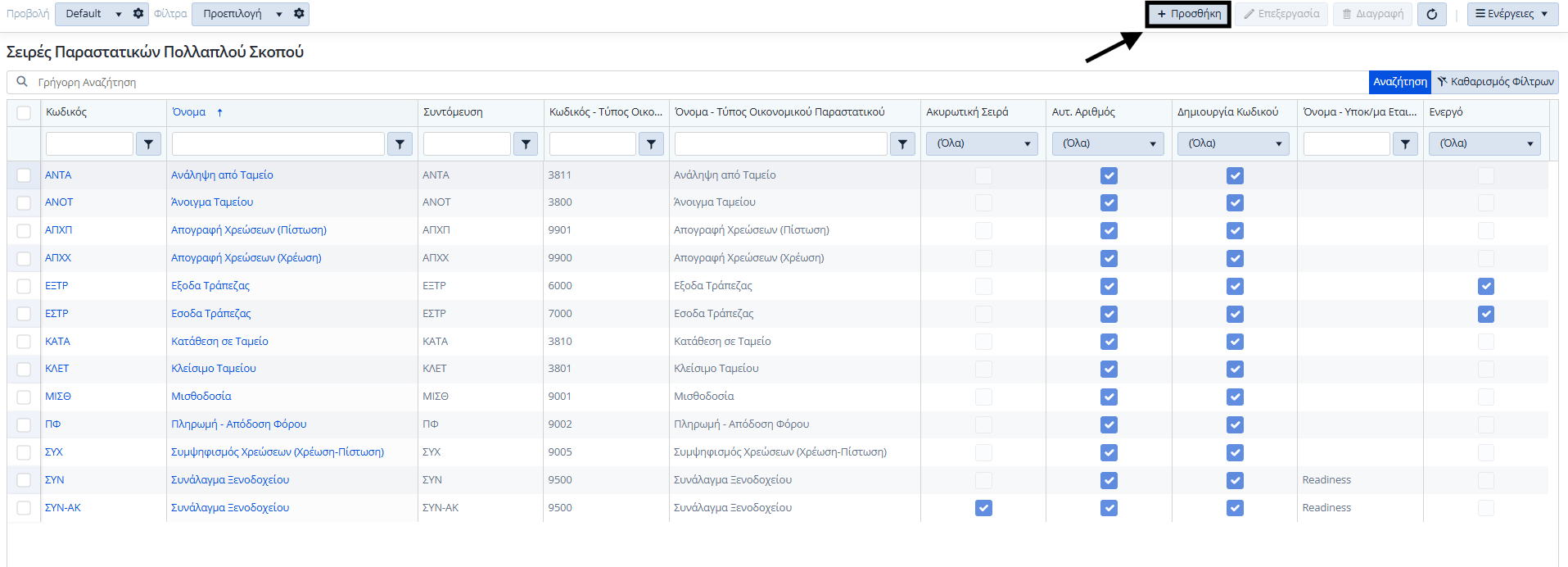Open the Default view settings gear
The width and height of the screenshot is (1568, 567).
pyautogui.click(x=138, y=14)
